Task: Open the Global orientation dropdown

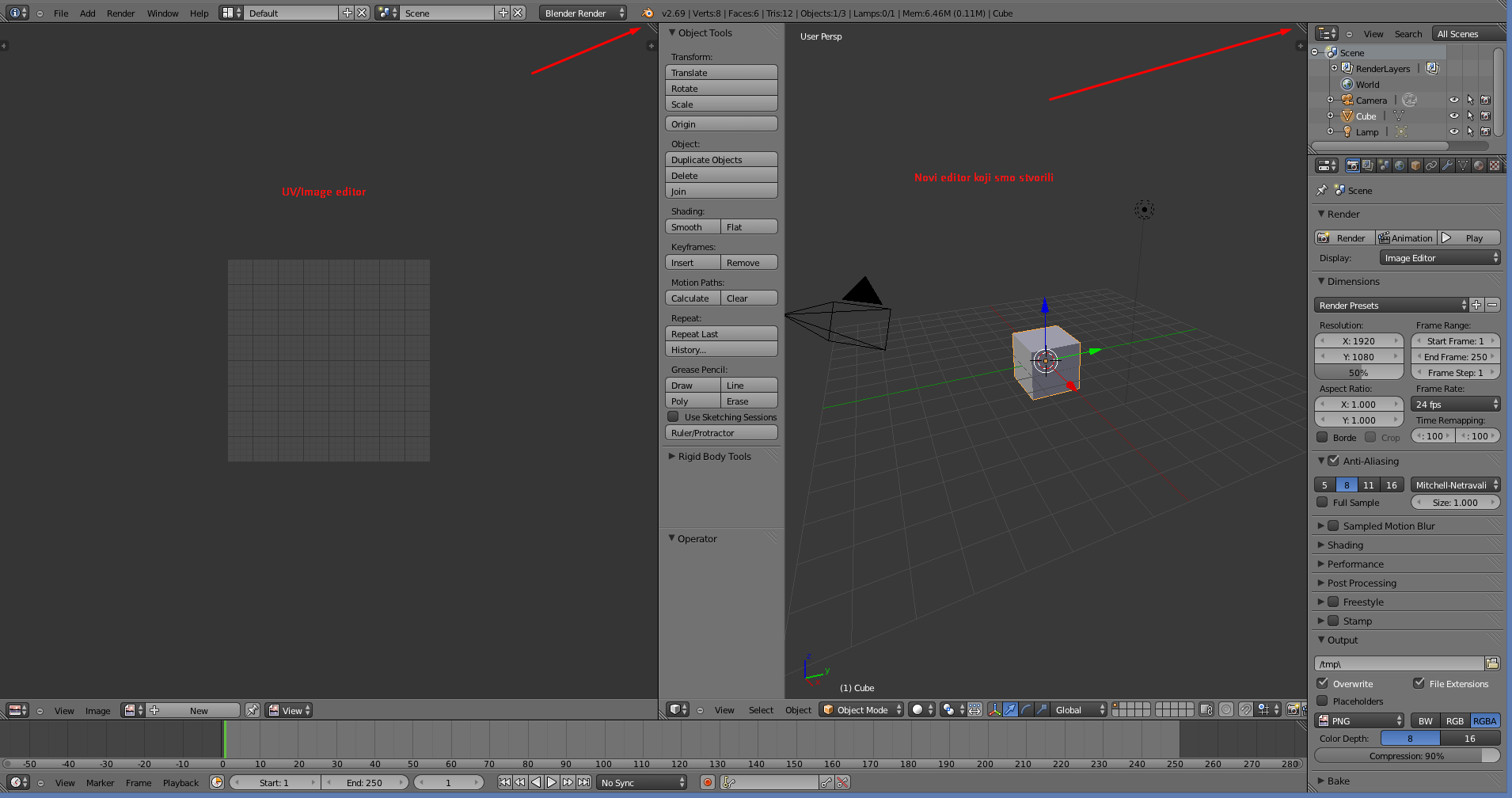Action: 1080,709
